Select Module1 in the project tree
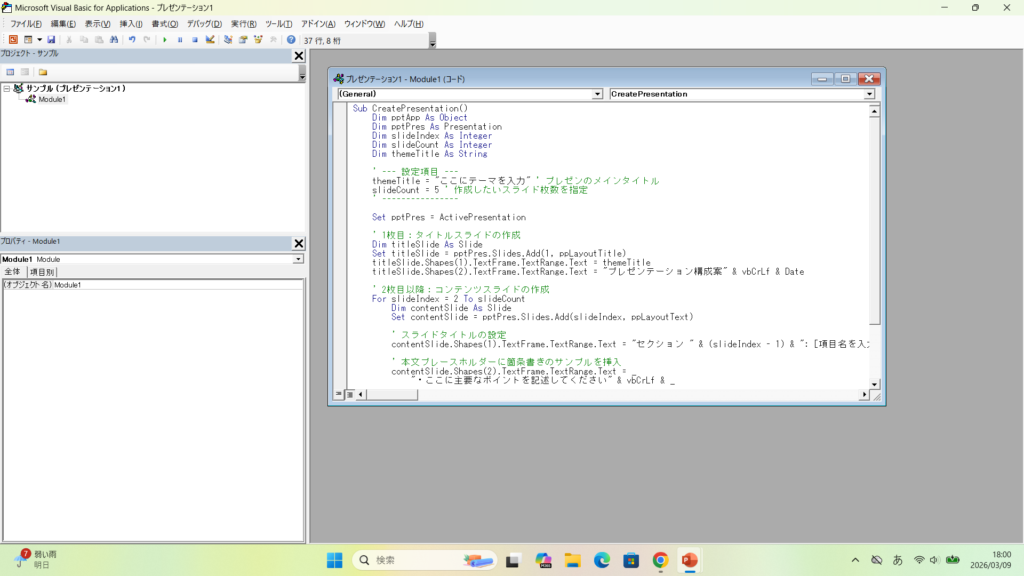Image resolution: width=1024 pixels, height=576 pixels. tap(52, 100)
